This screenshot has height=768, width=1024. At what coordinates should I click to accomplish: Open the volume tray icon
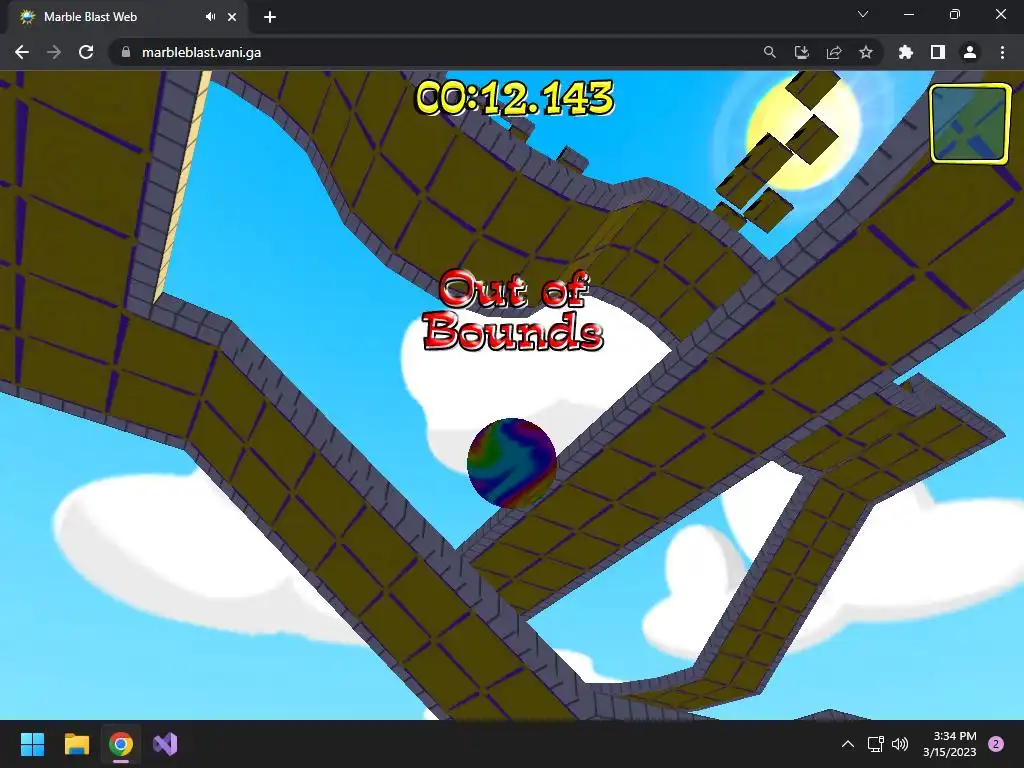(900, 744)
